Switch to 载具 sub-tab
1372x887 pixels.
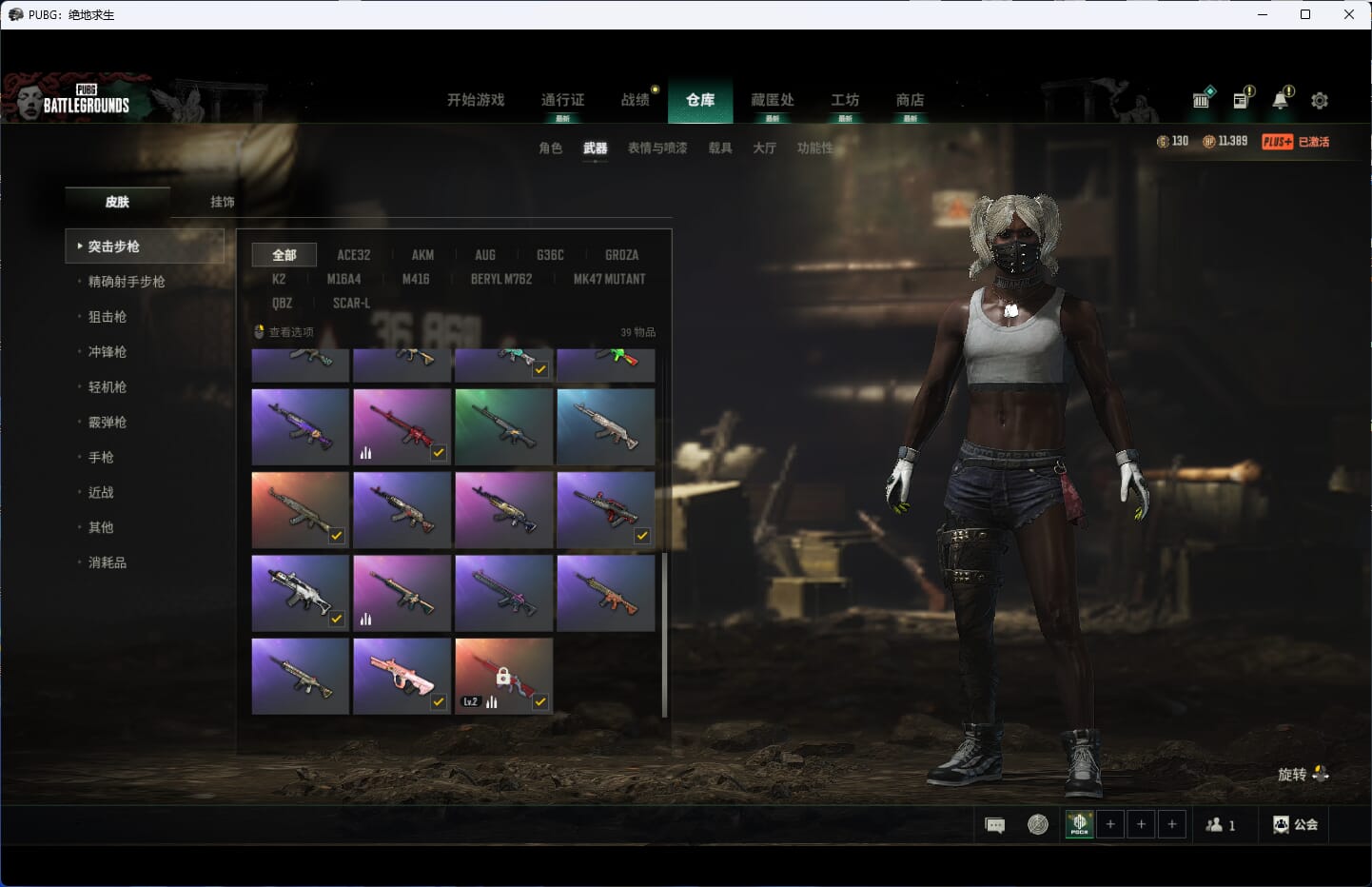(720, 148)
